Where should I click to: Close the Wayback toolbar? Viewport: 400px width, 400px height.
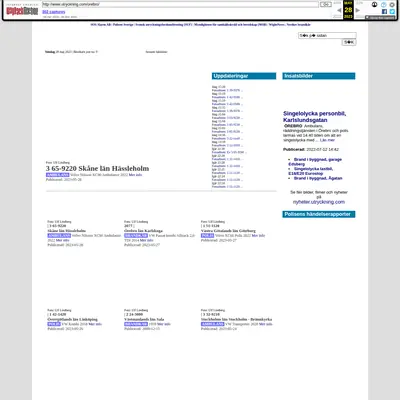[x=392, y=4]
